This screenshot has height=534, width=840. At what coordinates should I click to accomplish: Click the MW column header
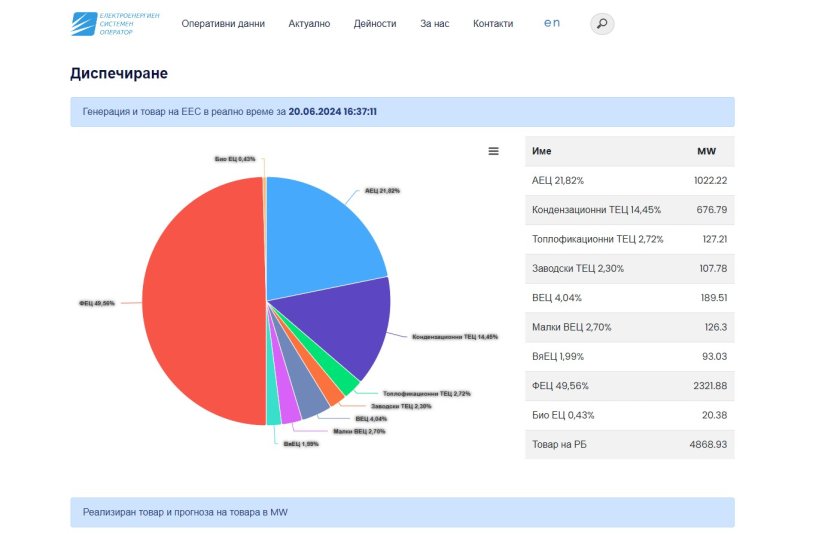click(706, 151)
